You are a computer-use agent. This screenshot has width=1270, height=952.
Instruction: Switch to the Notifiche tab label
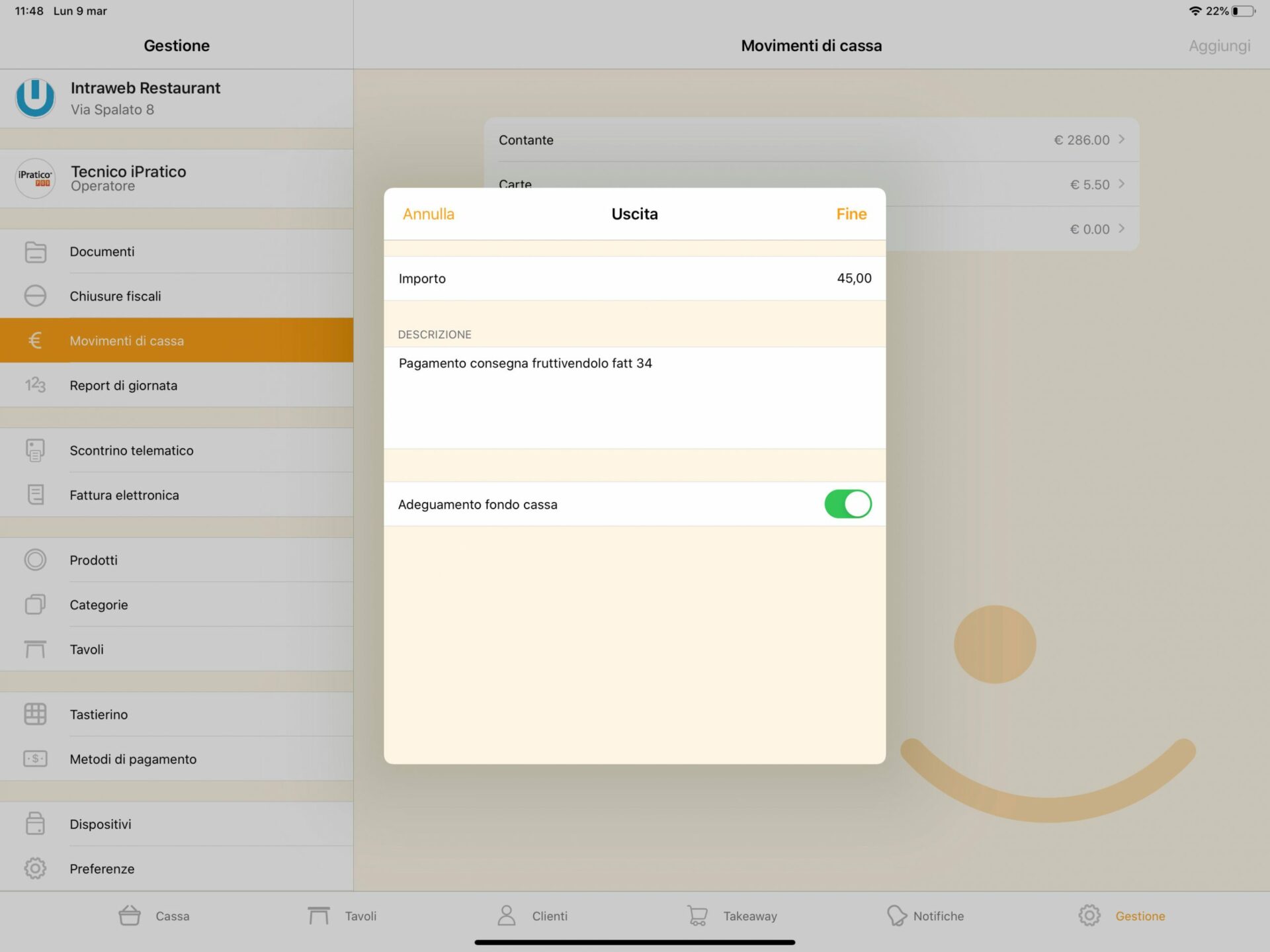938,916
